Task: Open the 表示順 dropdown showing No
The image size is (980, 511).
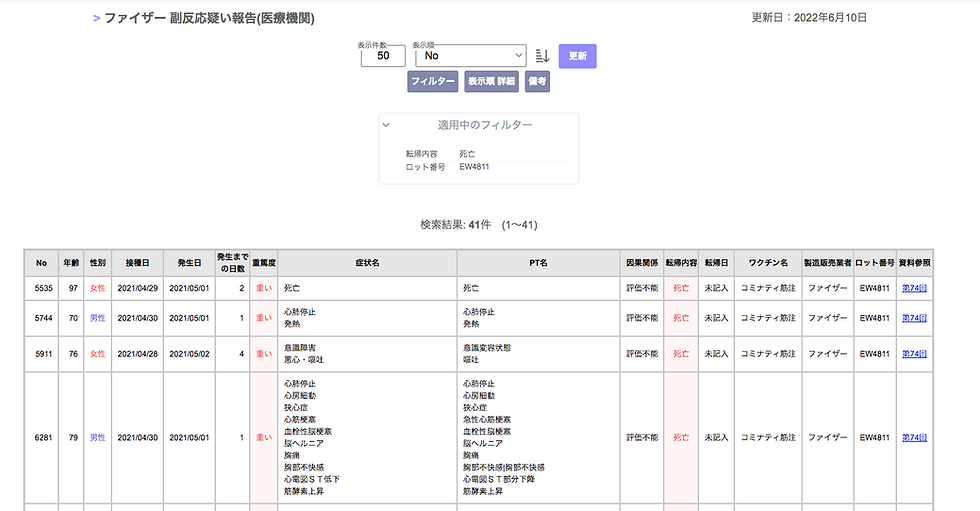Action: click(x=471, y=56)
